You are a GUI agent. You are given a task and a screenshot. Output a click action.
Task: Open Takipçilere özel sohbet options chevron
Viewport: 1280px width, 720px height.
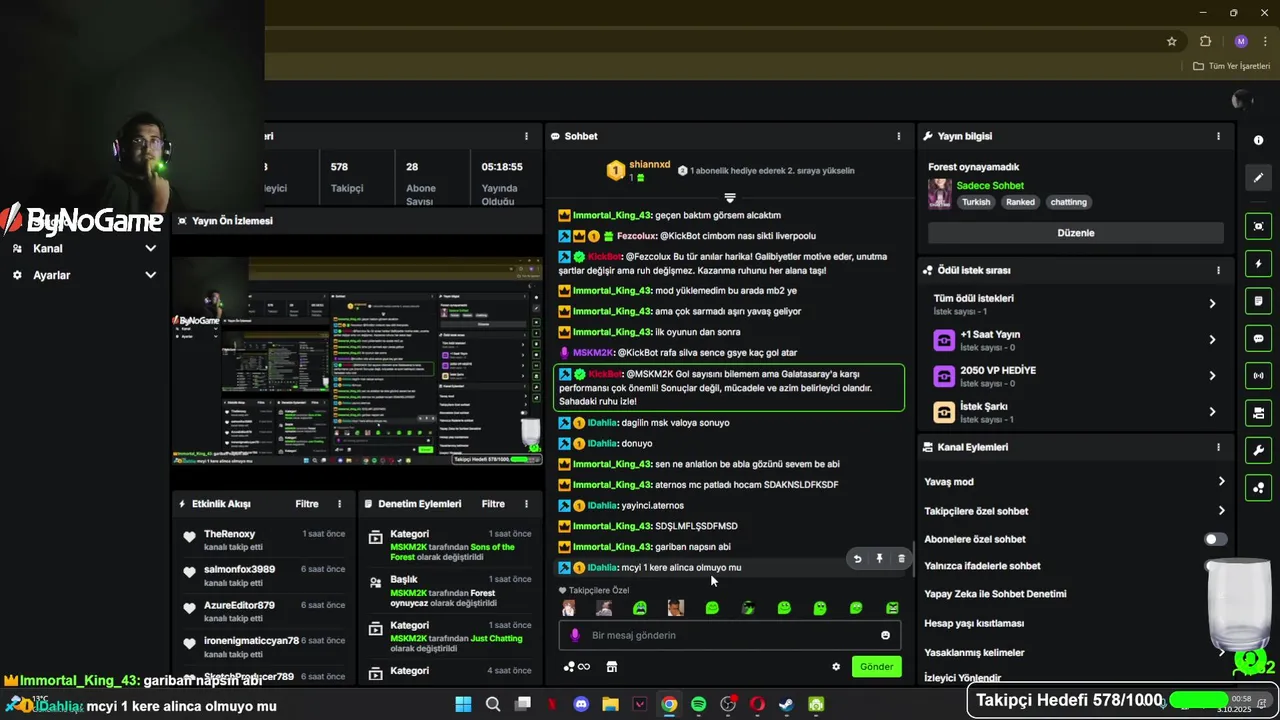(1221, 510)
